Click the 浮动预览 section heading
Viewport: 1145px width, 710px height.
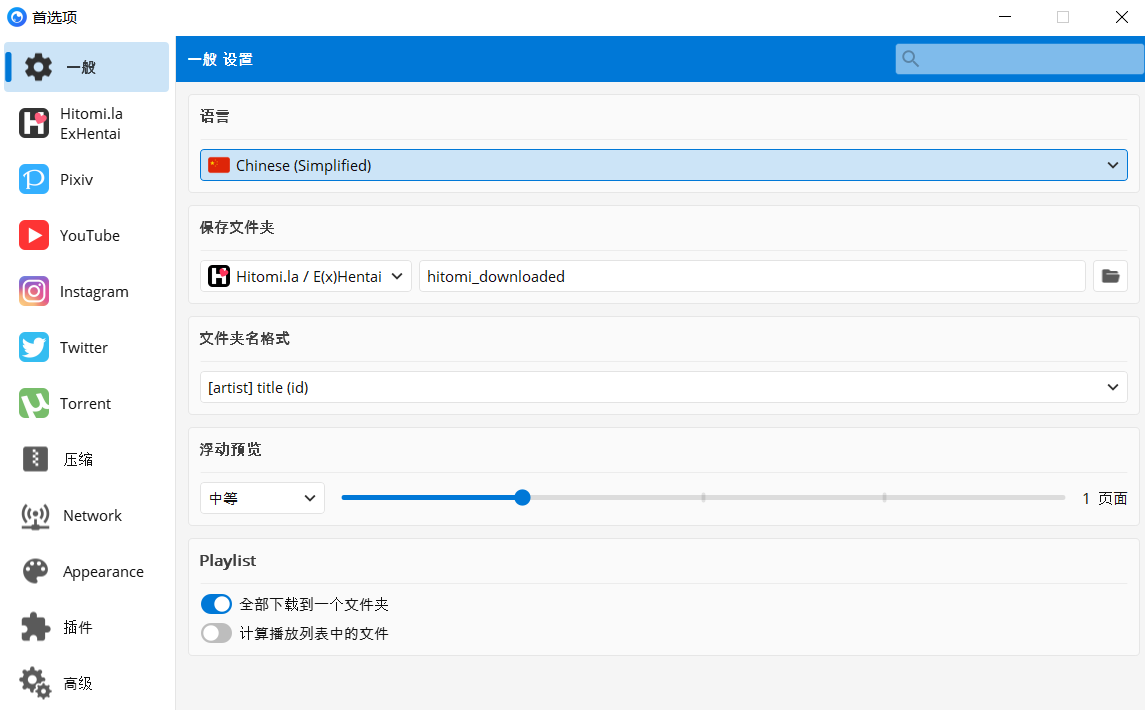pos(230,449)
